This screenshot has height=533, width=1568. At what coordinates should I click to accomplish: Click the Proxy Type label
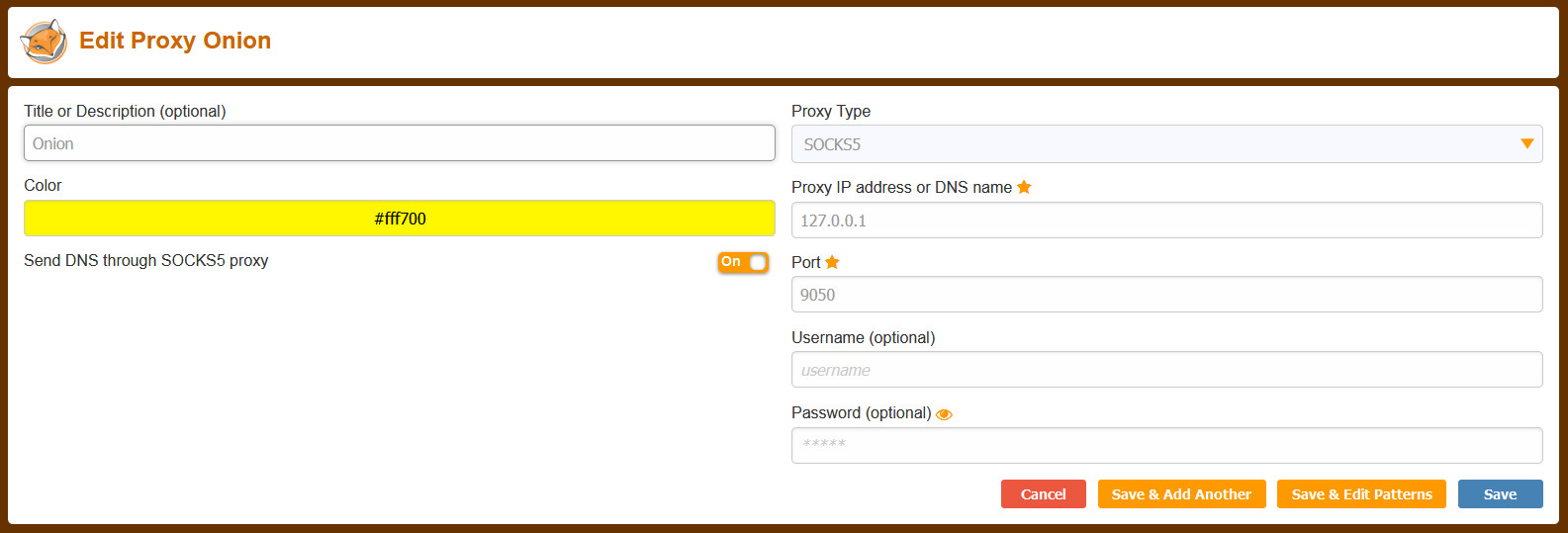point(831,112)
